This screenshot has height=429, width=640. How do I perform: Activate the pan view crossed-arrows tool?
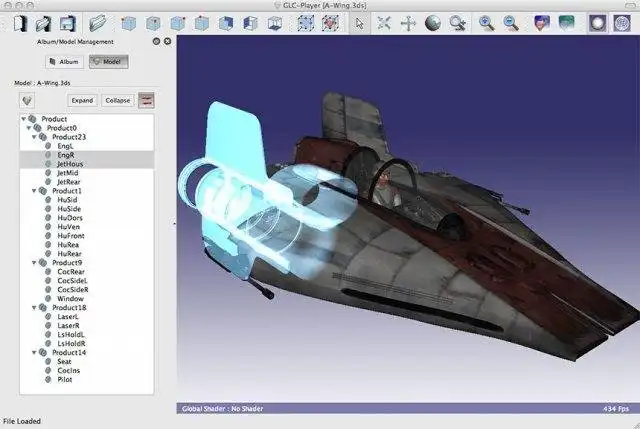408,22
